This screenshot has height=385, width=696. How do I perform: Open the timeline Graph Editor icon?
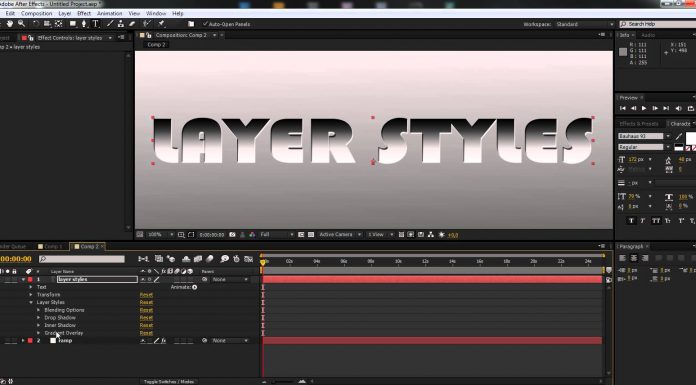point(249,258)
